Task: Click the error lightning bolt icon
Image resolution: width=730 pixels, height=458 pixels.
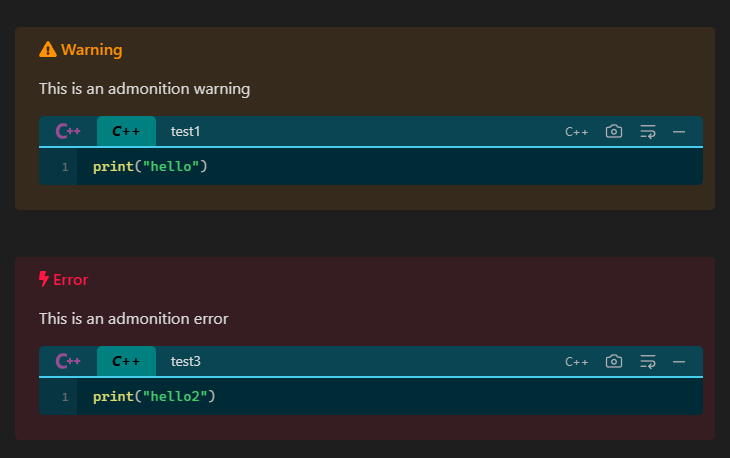Action: coord(44,279)
